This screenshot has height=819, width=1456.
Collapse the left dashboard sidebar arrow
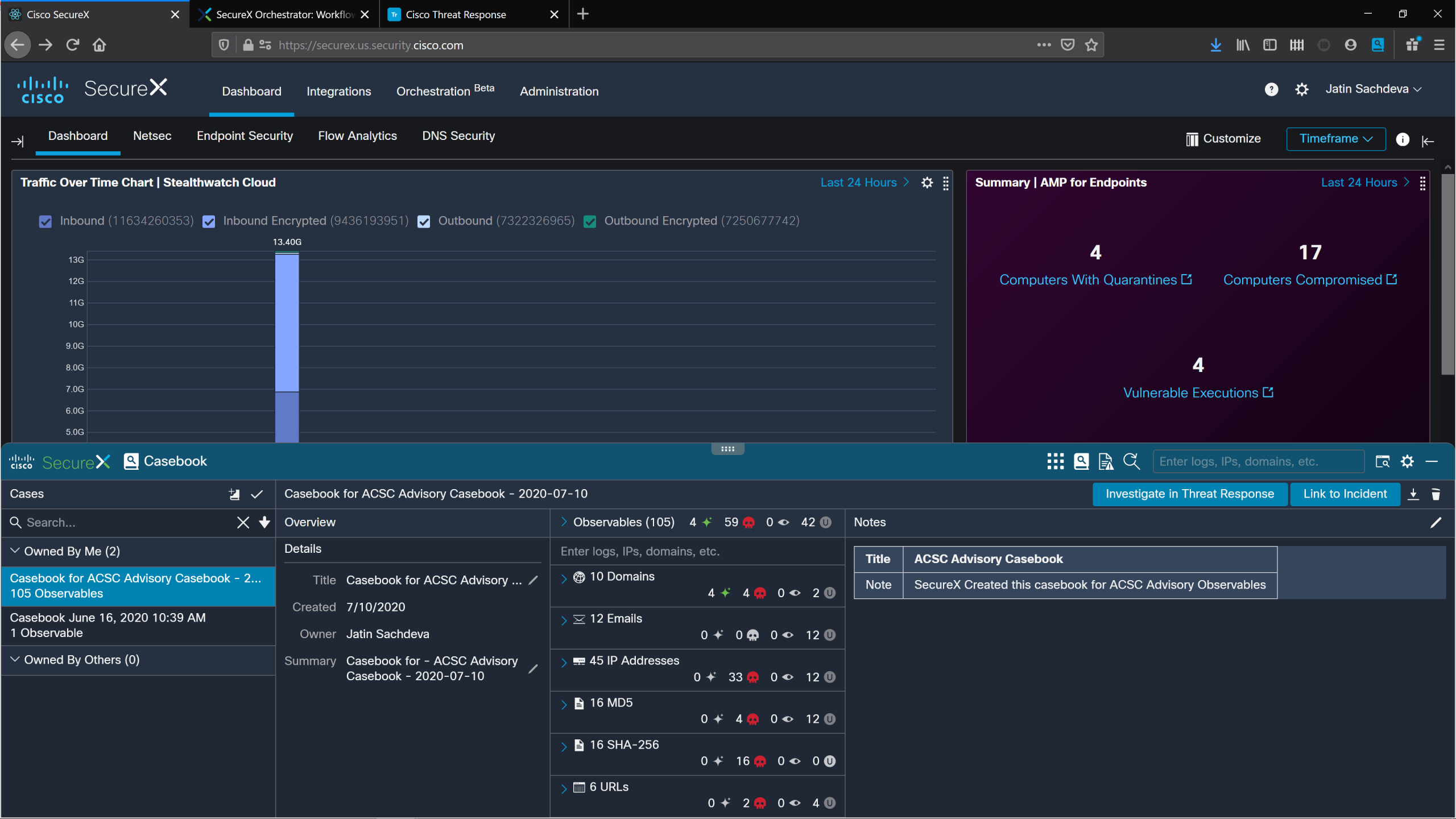(18, 141)
